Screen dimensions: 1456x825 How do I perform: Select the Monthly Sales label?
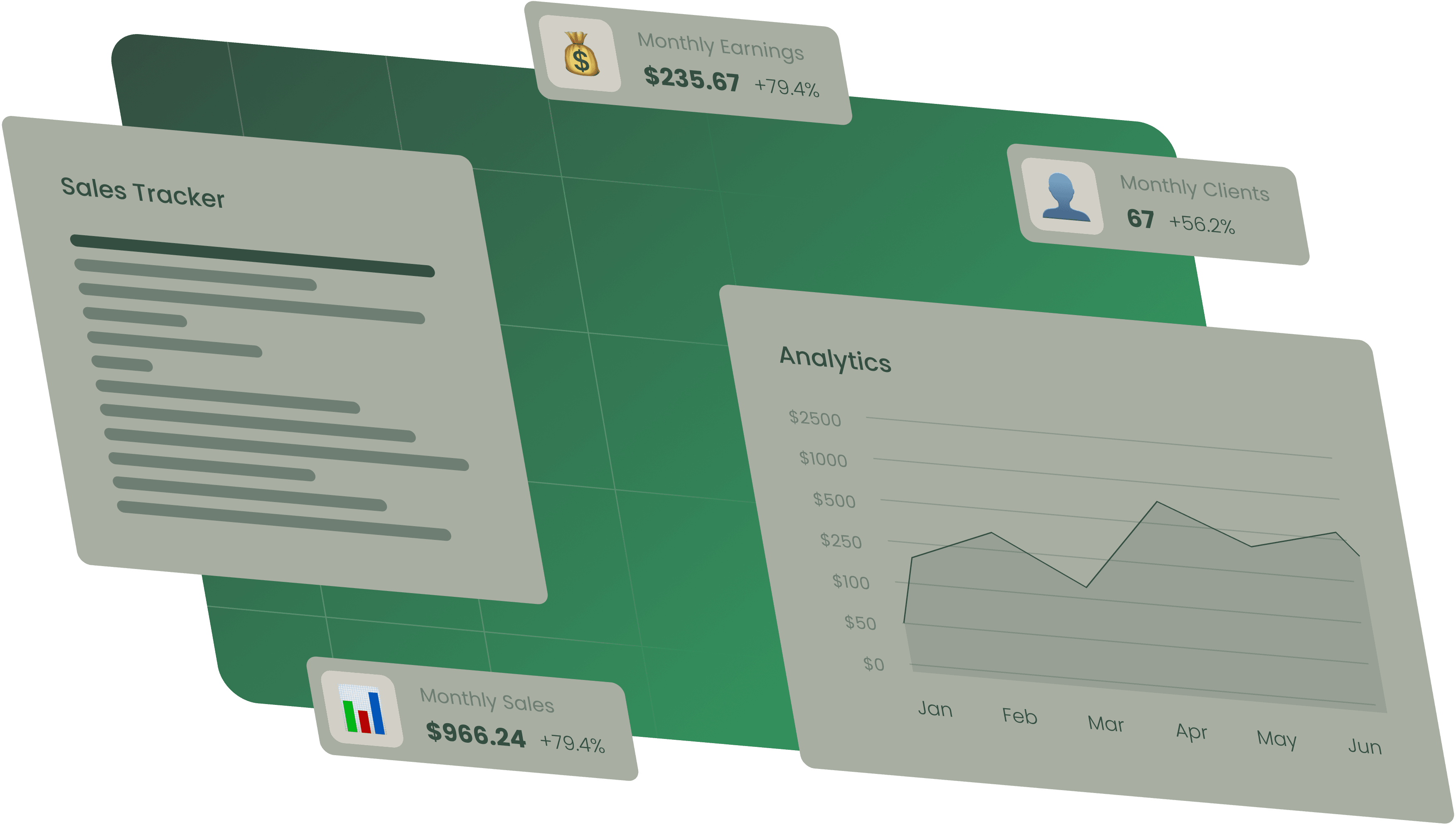click(x=487, y=700)
